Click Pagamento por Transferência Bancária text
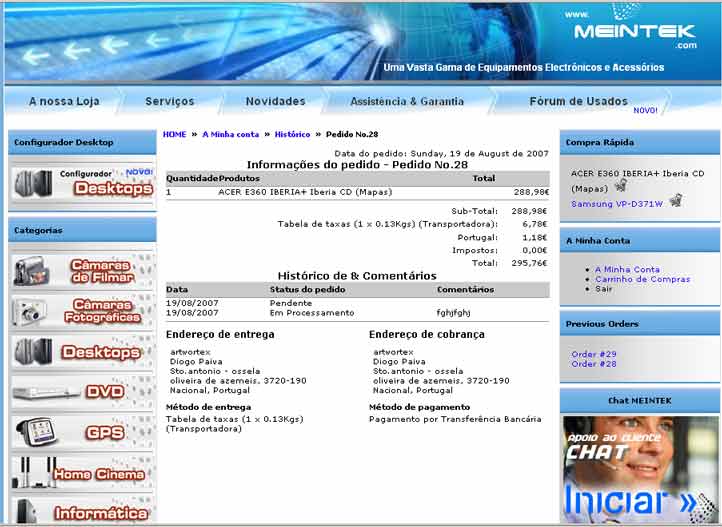The height and width of the screenshot is (527, 722). tap(455, 419)
